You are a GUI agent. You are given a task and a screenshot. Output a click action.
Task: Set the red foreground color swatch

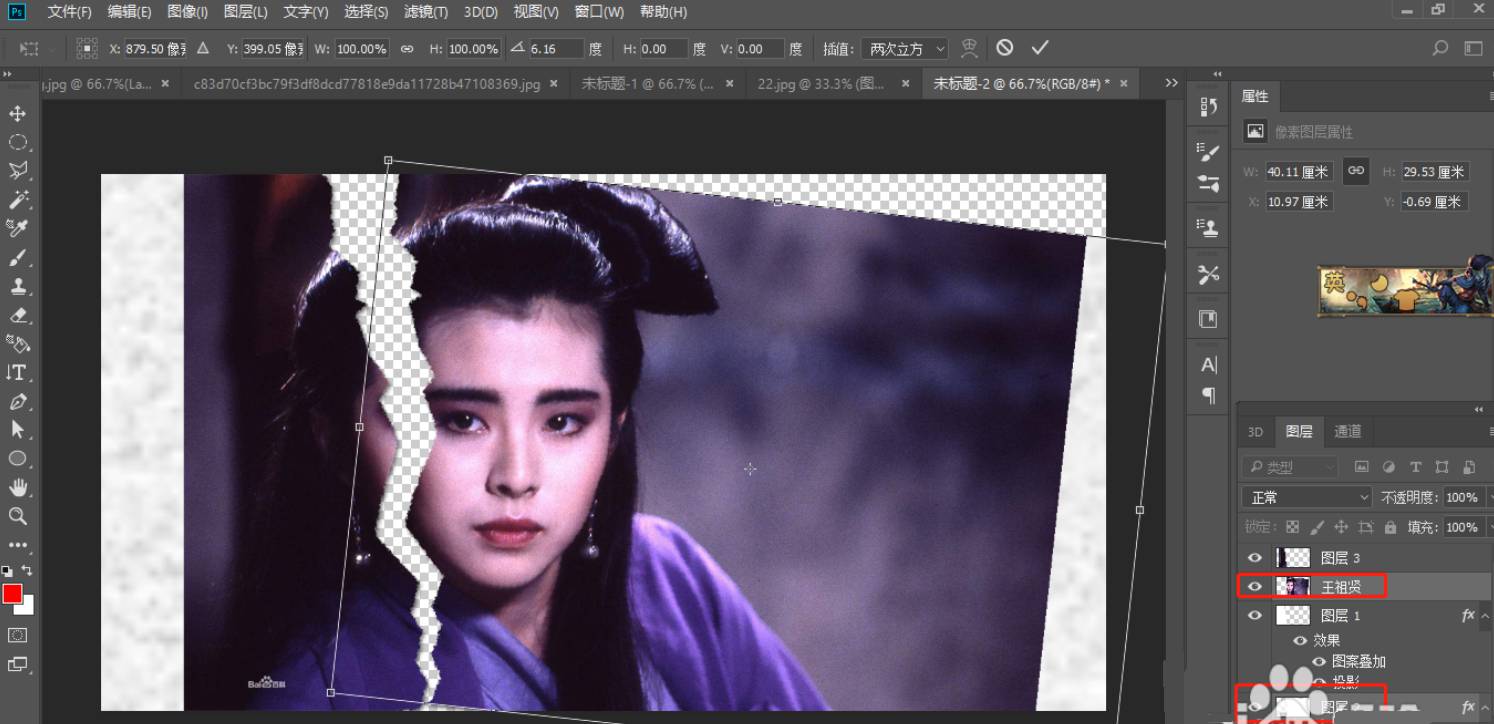tap(12, 594)
